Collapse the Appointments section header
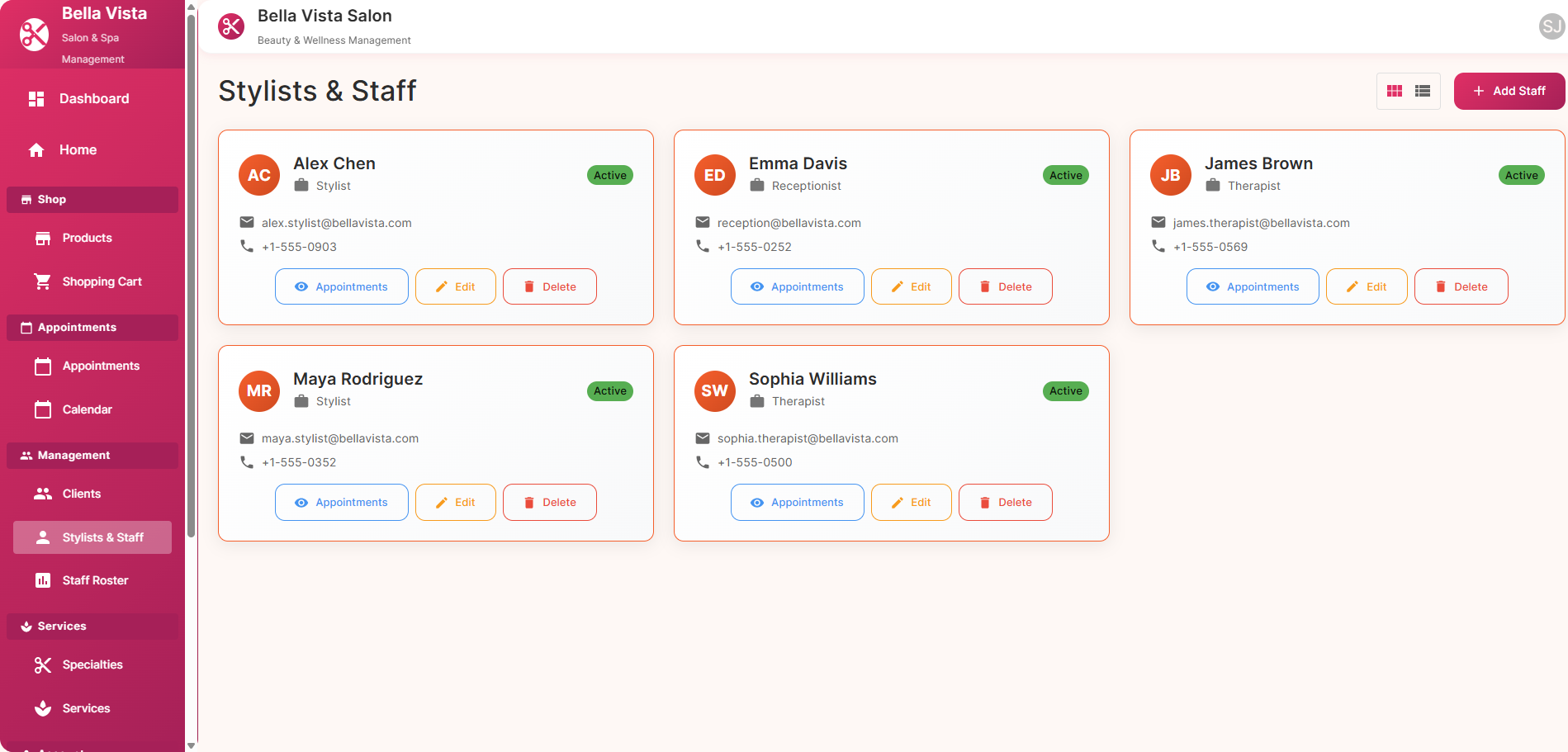Viewport: 1568px width, 752px height. tap(92, 328)
